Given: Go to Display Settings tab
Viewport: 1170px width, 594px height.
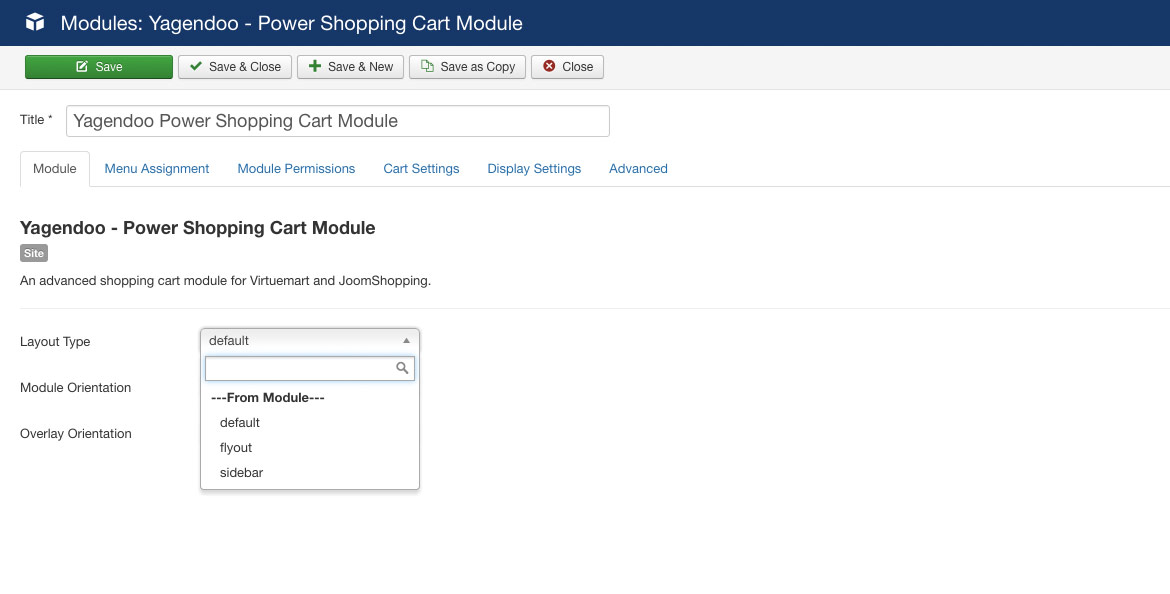Looking at the screenshot, I should pos(534,169).
